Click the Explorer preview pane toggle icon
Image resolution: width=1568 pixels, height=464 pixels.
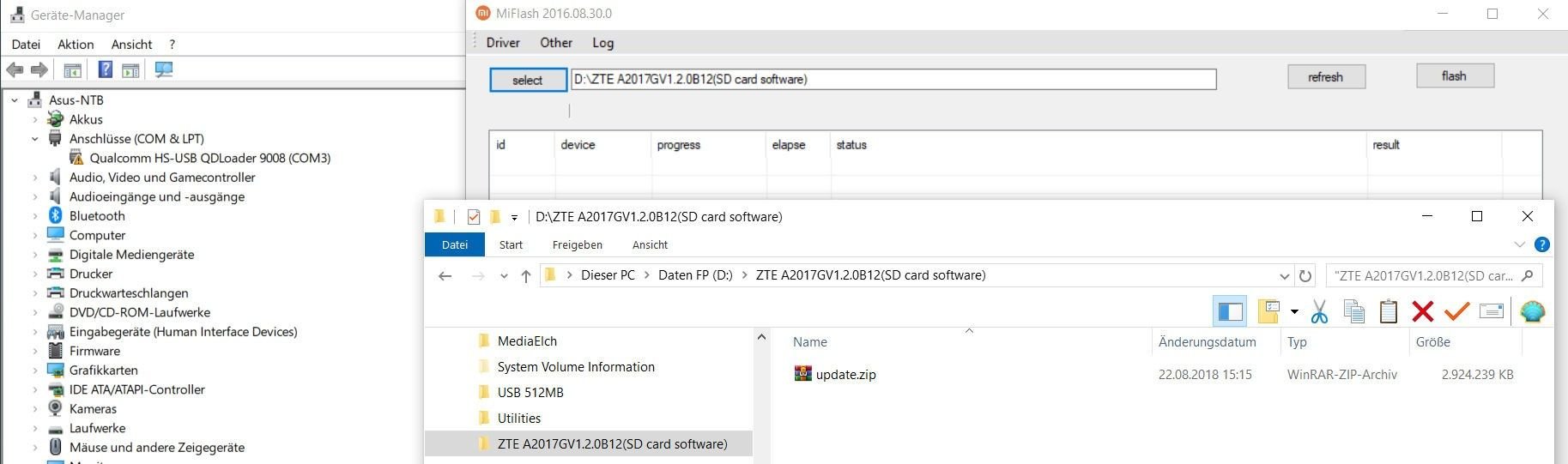1230,311
